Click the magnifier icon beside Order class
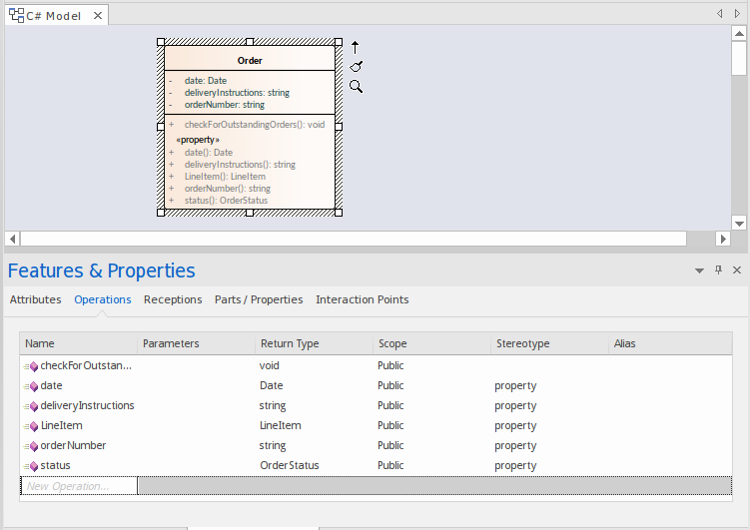Viewport: 750px width, 530px height. coord(356,87)
